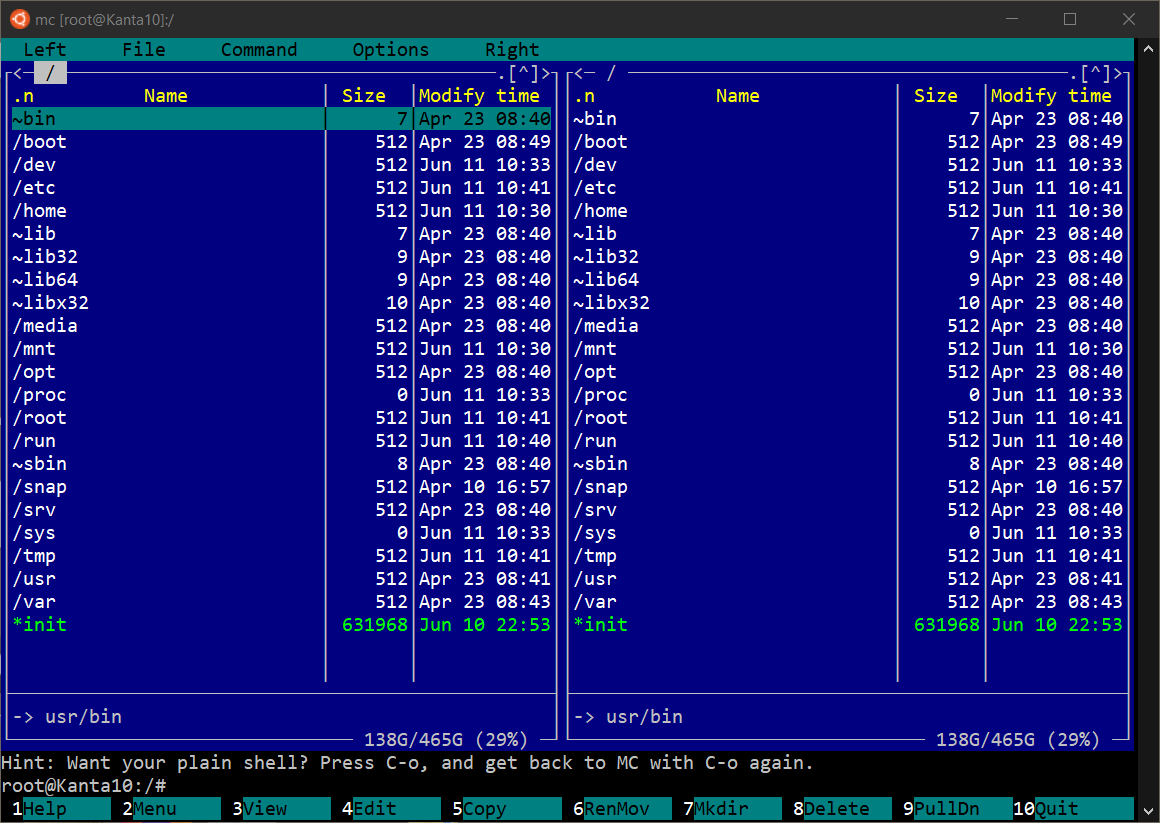
Task: Sort left panel by Name column header
Action: [x=166, y=96]
